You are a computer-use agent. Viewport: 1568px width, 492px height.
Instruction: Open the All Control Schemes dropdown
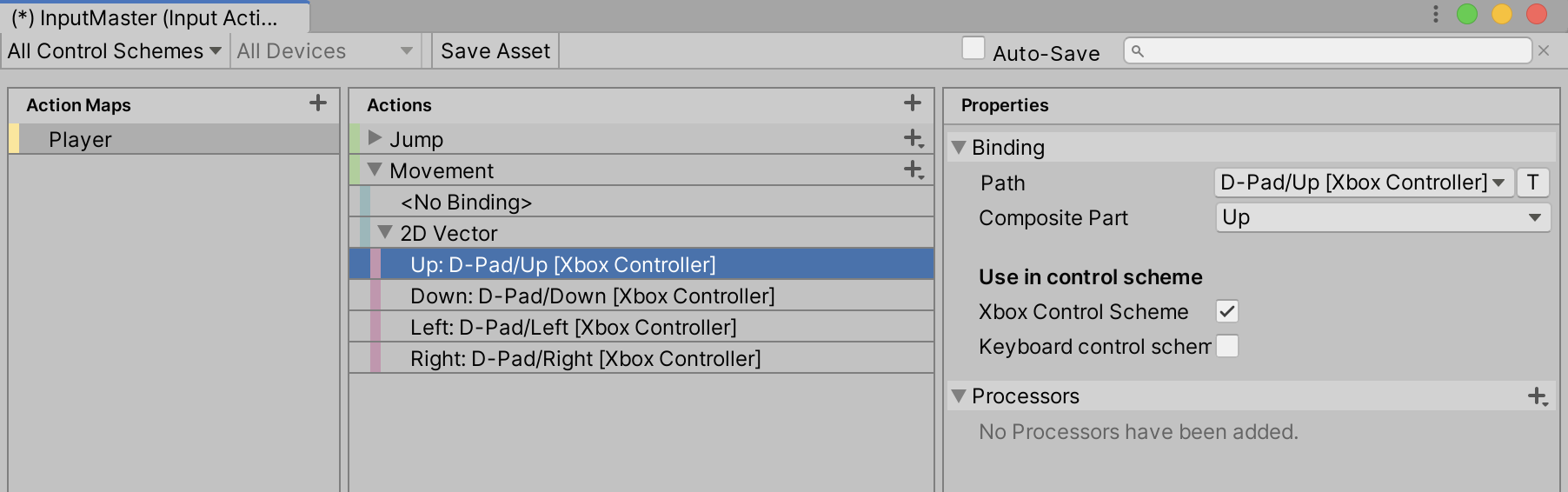(x=114, y=51)
